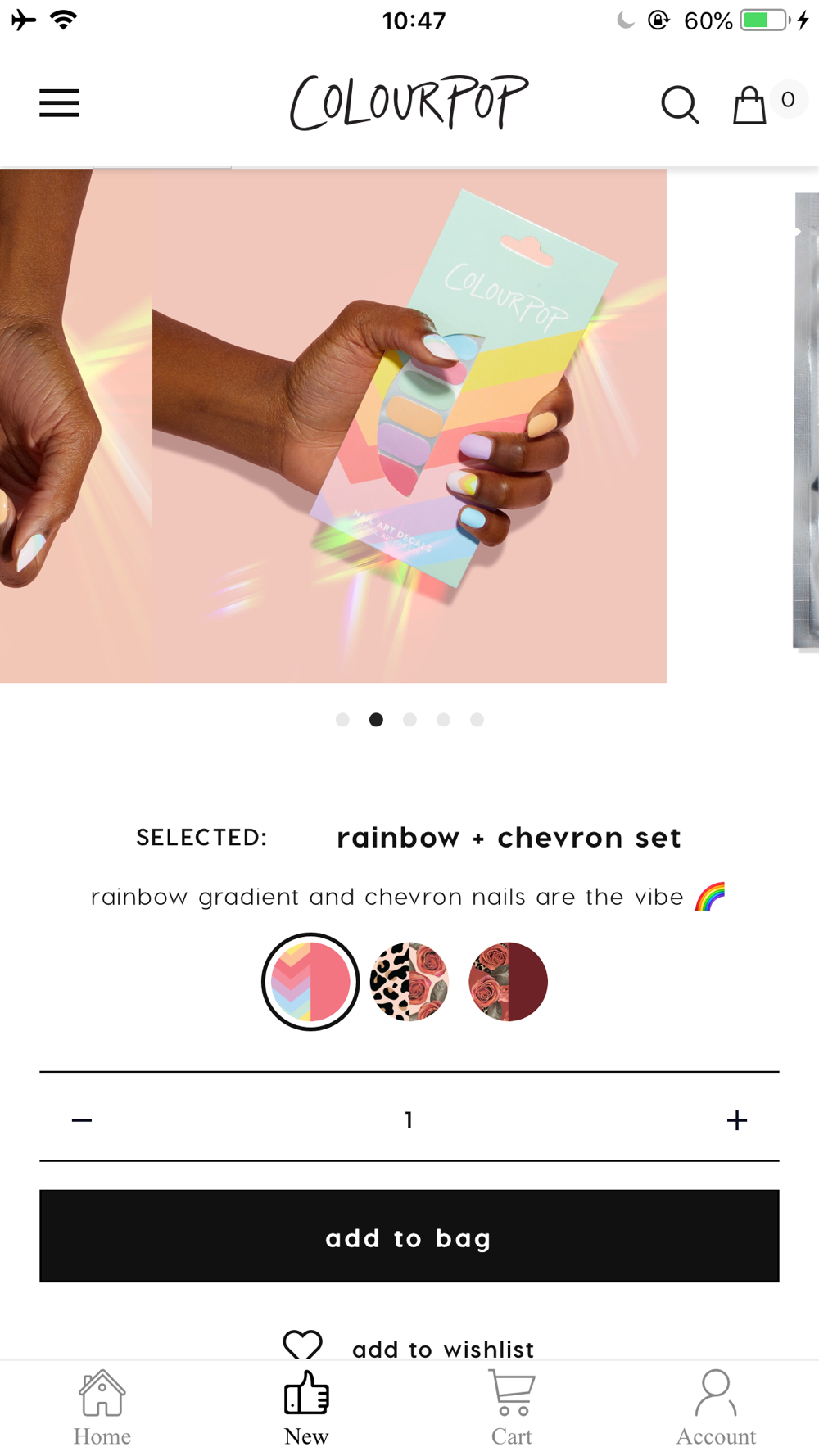Tap the heart wishlist icon

coord(302,1345)
